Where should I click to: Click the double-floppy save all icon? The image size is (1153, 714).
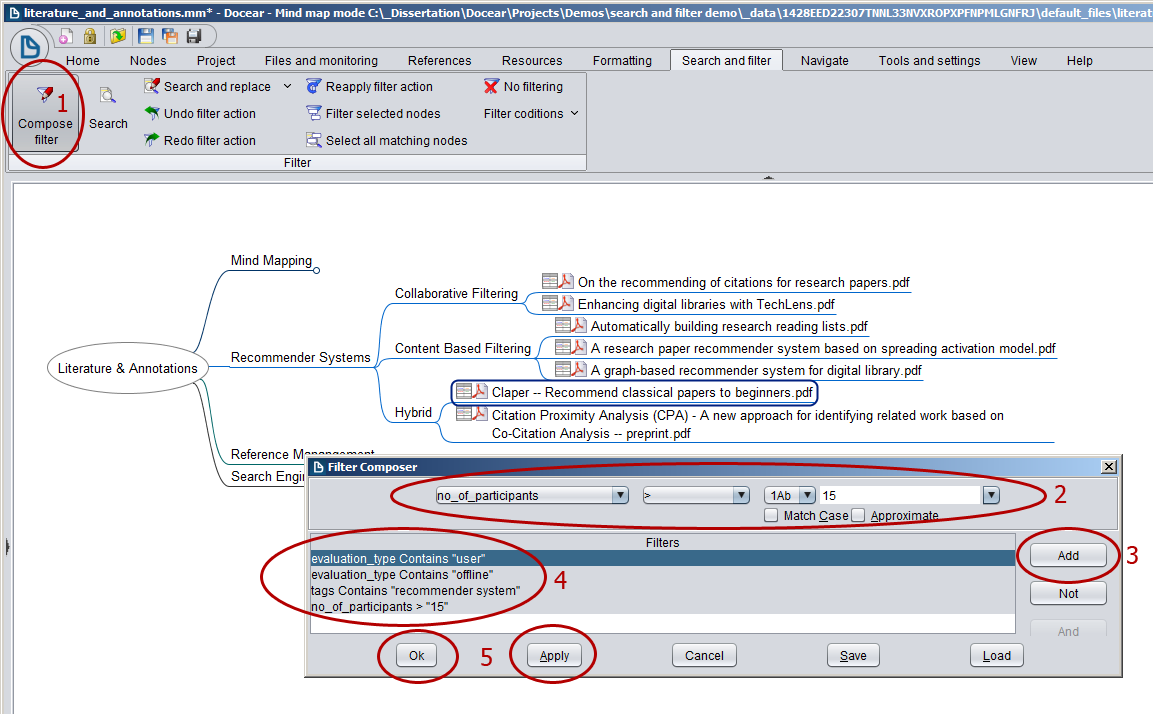pyautogui.click(x=170, y=36)
